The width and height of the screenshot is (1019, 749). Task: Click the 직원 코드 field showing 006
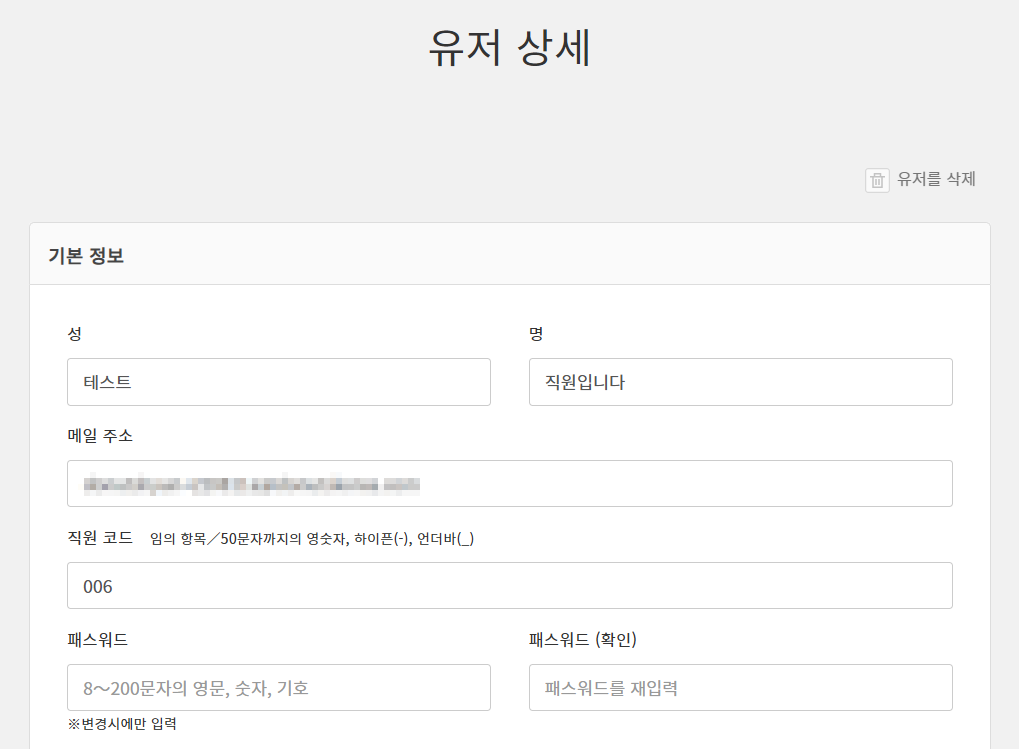pos(509,586)
